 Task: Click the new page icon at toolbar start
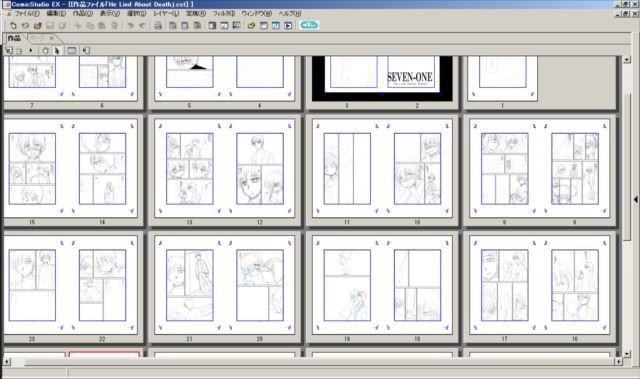[13, 25]
